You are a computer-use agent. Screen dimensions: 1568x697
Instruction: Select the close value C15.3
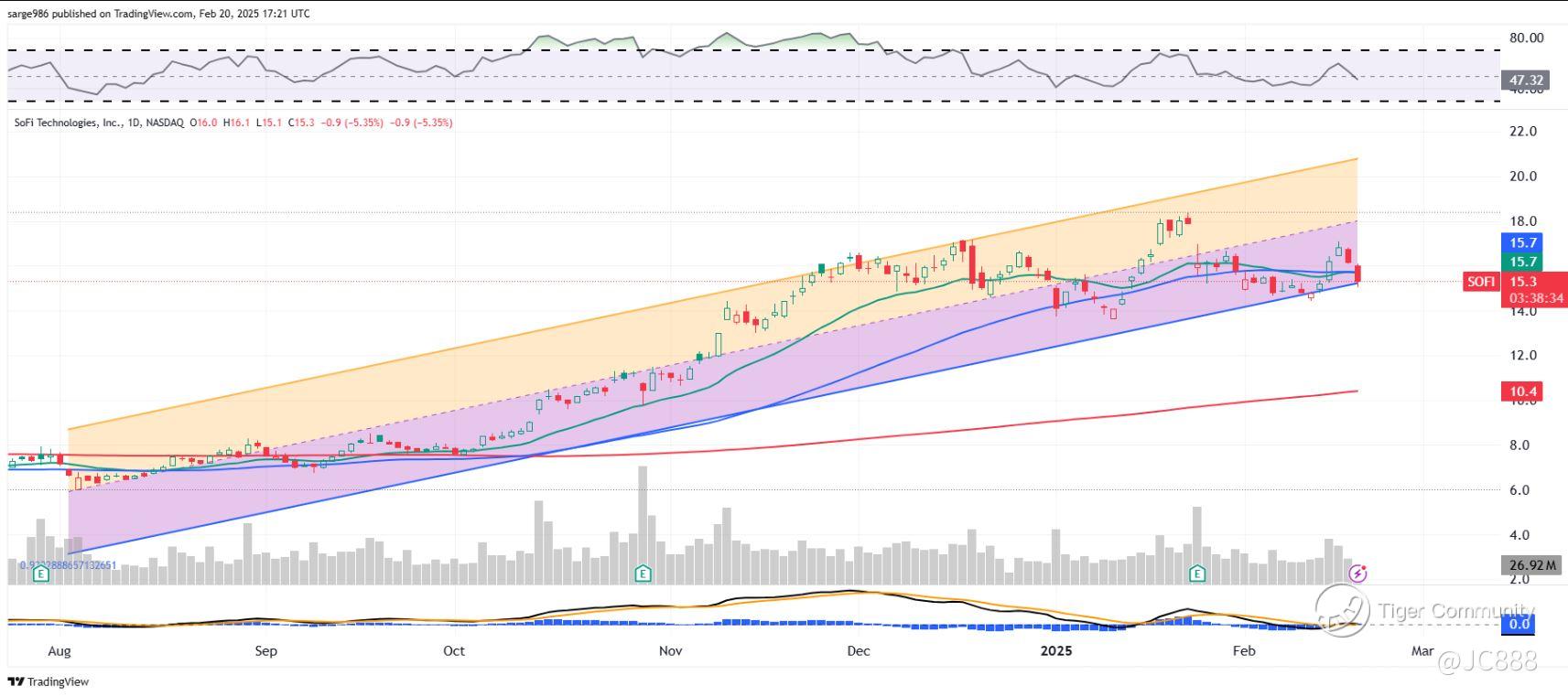(301, 123)
